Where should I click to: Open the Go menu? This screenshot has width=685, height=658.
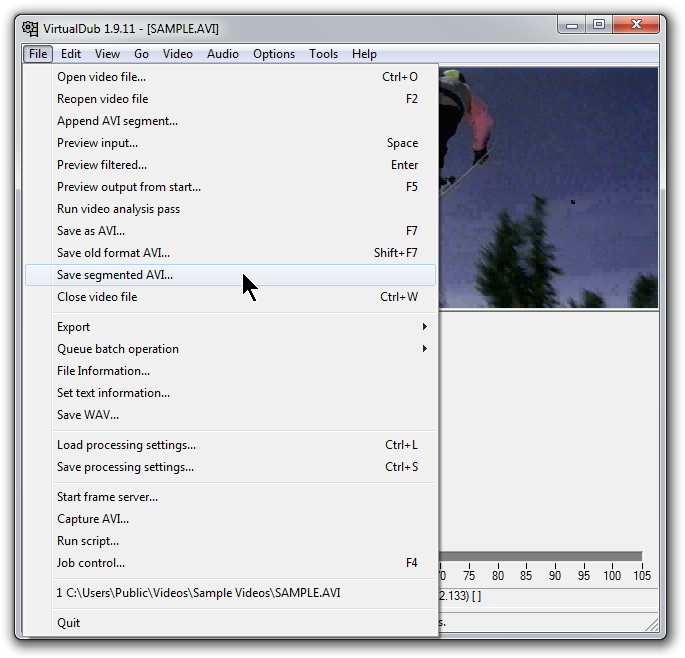[141, 54]
